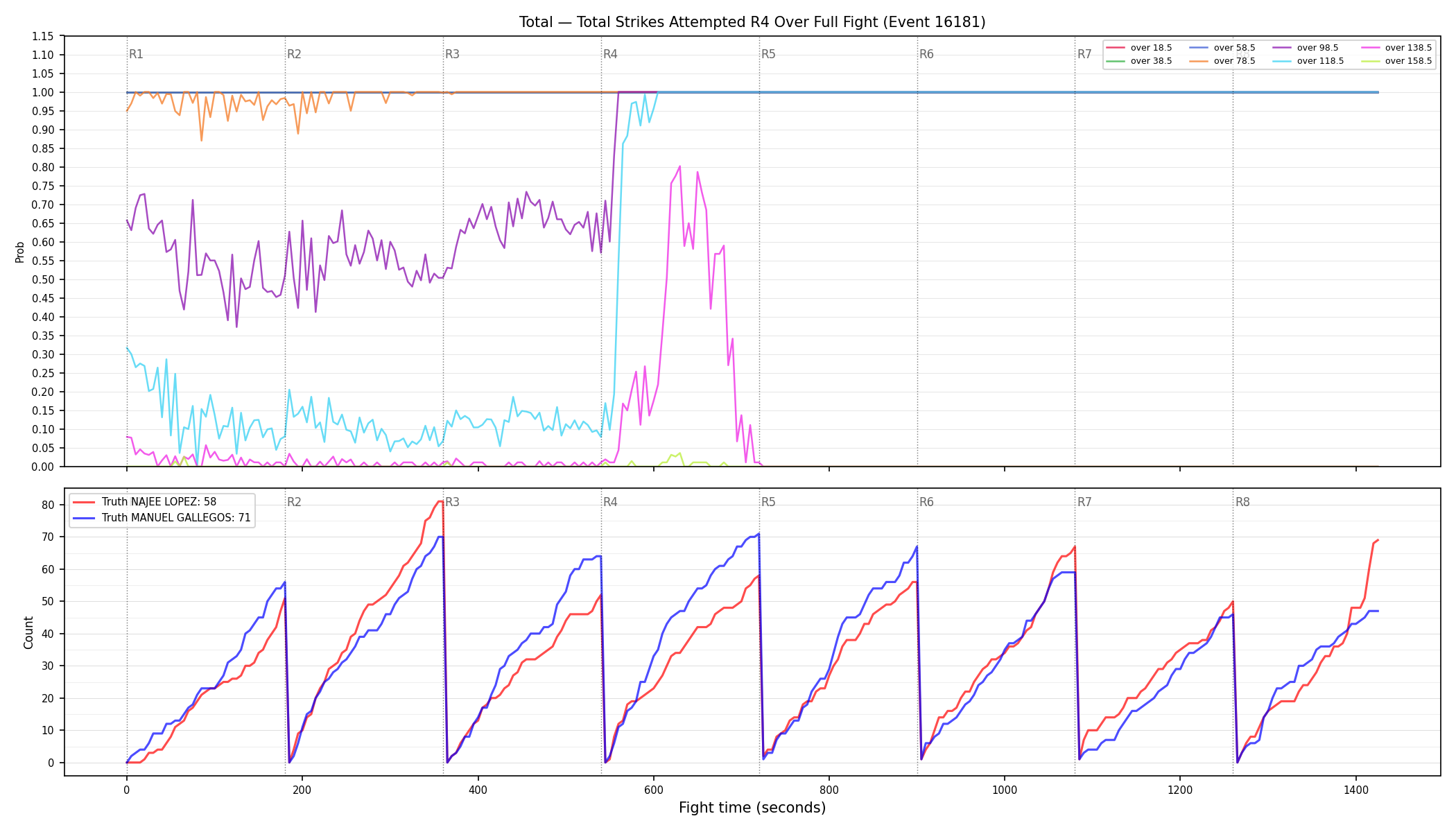Click the 1.15 tick on Prob axis
This screenshot has height=832, width=1456.
(42, 37)
